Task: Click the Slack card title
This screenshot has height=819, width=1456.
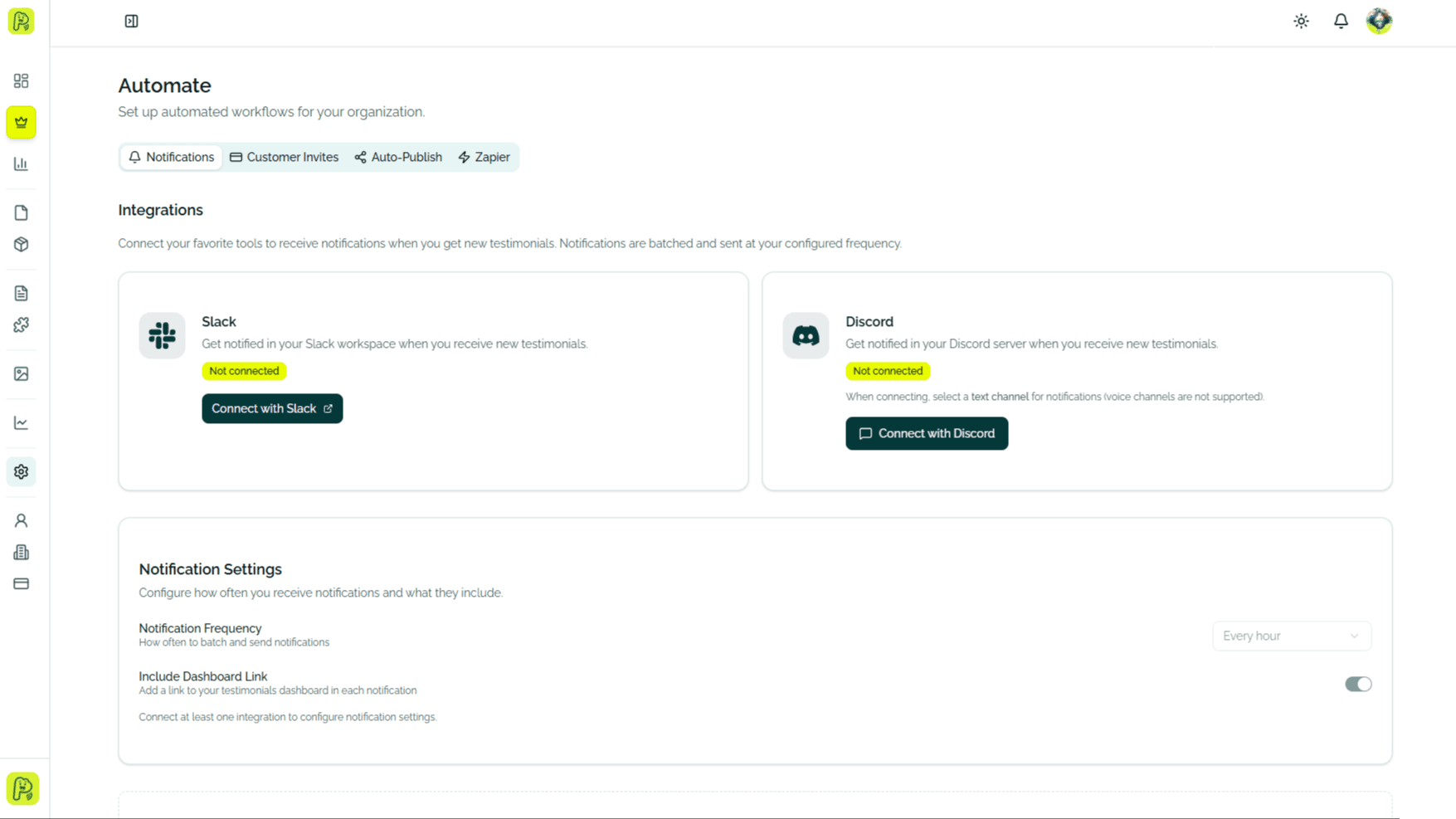Action: click(x=219, y=322)
